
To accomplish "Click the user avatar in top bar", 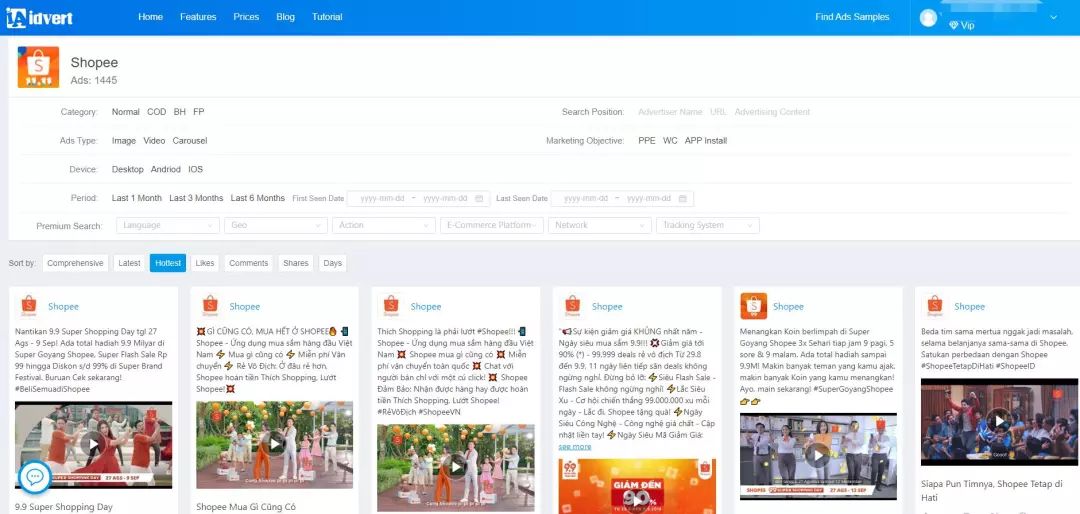I will pos(929,17).
